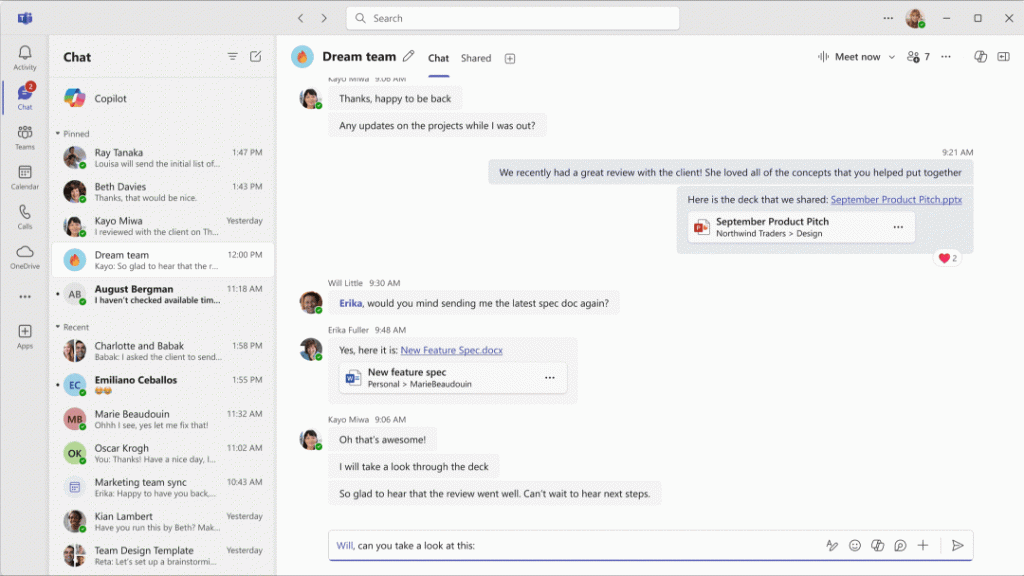Send the message

coord(957,545)
